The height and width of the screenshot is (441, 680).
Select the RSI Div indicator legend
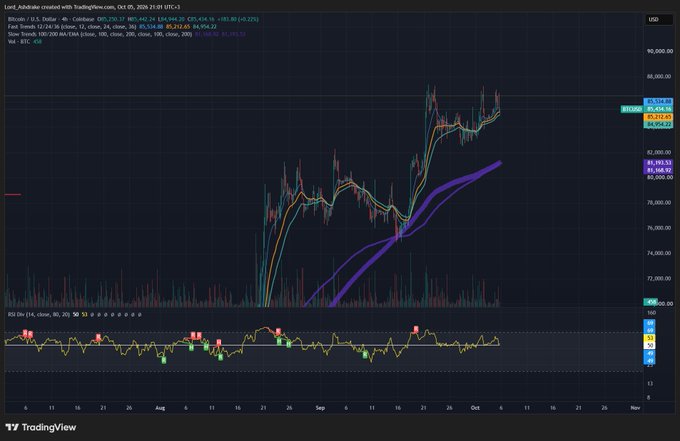(x=39, y=314)
